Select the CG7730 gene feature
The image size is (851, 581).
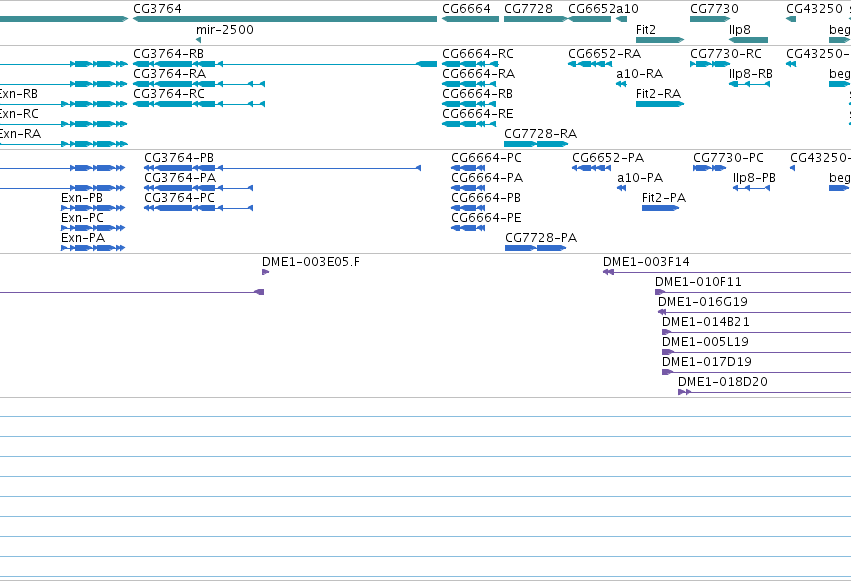[710, 19]
